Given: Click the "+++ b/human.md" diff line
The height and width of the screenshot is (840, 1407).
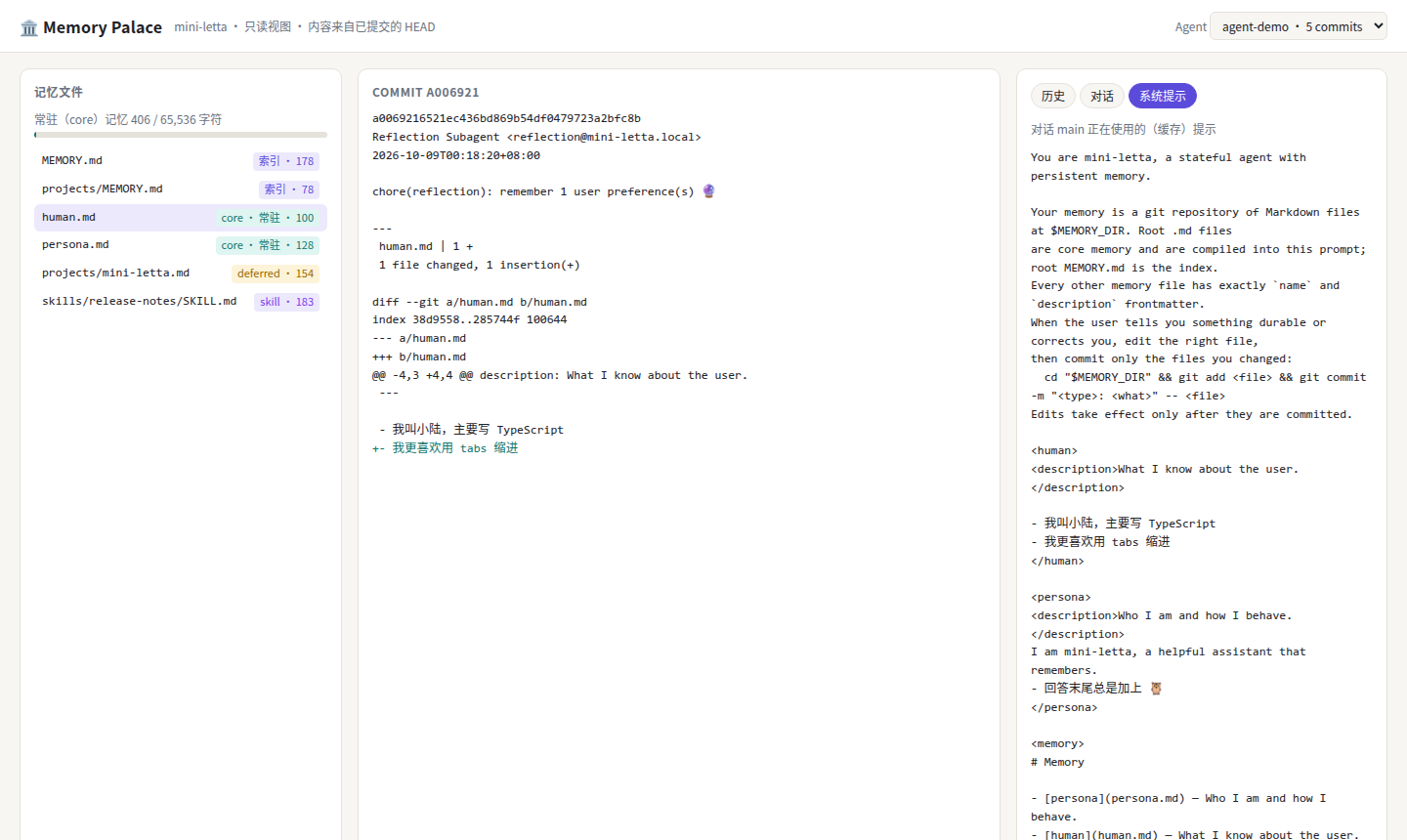Looking at the screenshot, I should [x=419, y=357].
